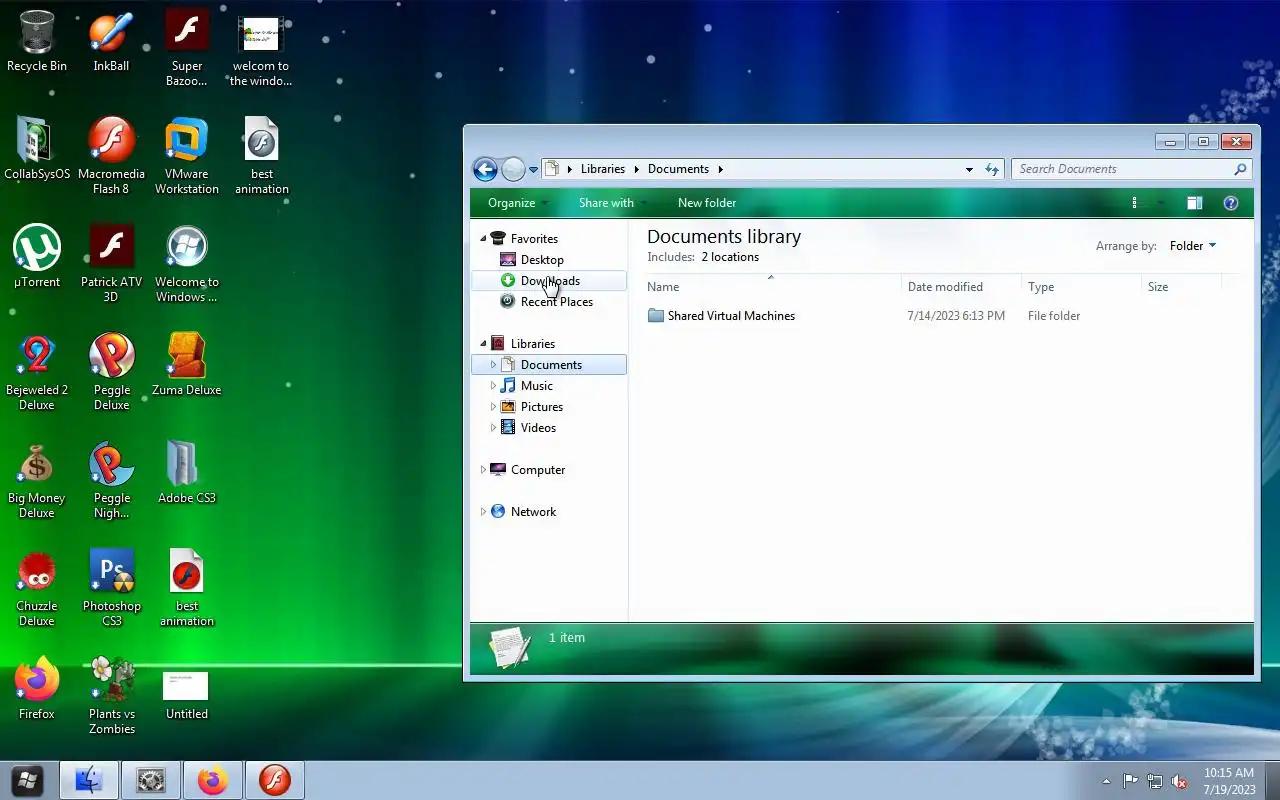
Task: Open the address bar history dropdown
Action: tap(969, 169)
